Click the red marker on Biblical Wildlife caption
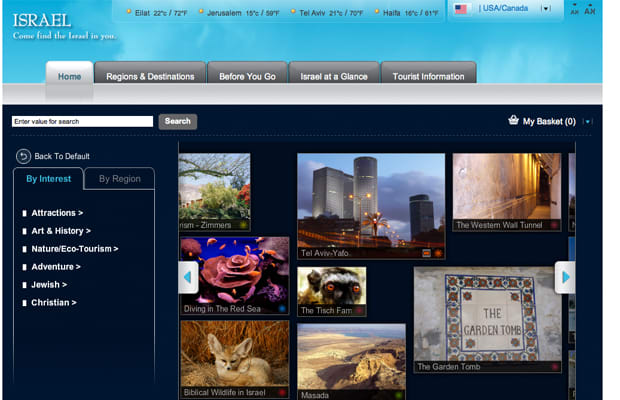The width and height of the screenshot is (620, 400). pyautogui.click(x=282, y=392)
